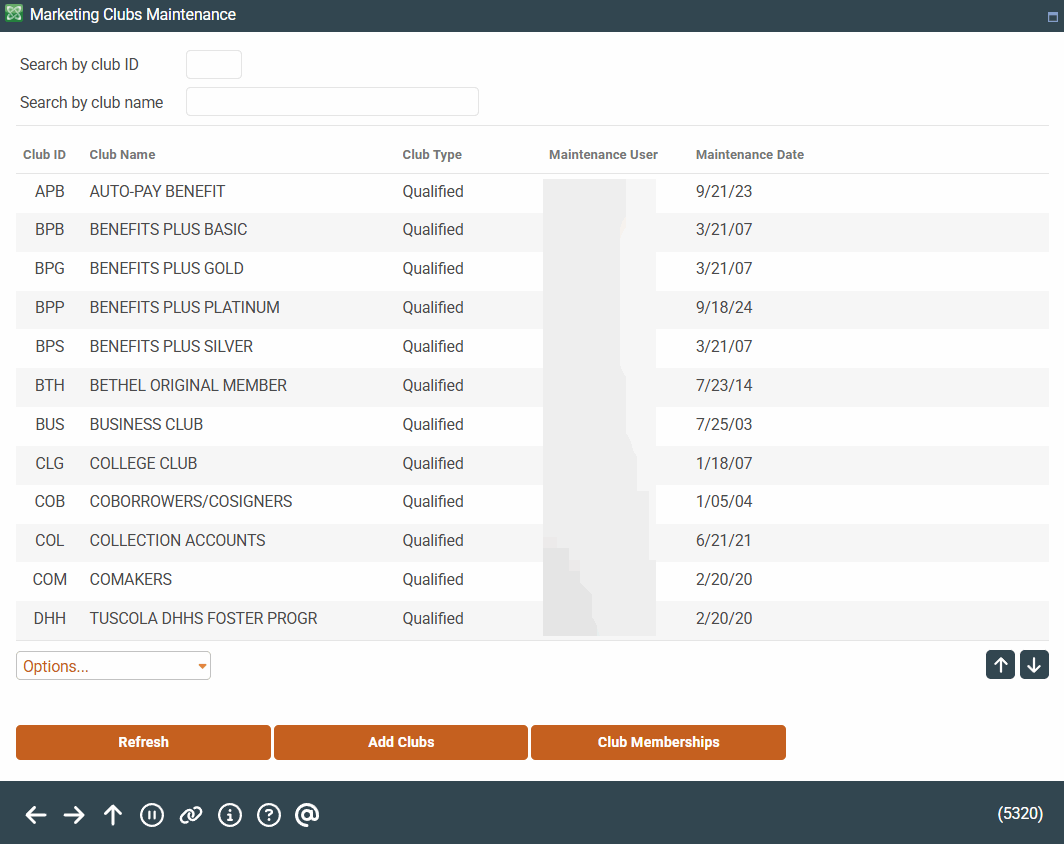Image resolution: width=1064 pixels, height=844 pixels.
Task: Click the Add Clubs button
Action: (x=401, y=742)
